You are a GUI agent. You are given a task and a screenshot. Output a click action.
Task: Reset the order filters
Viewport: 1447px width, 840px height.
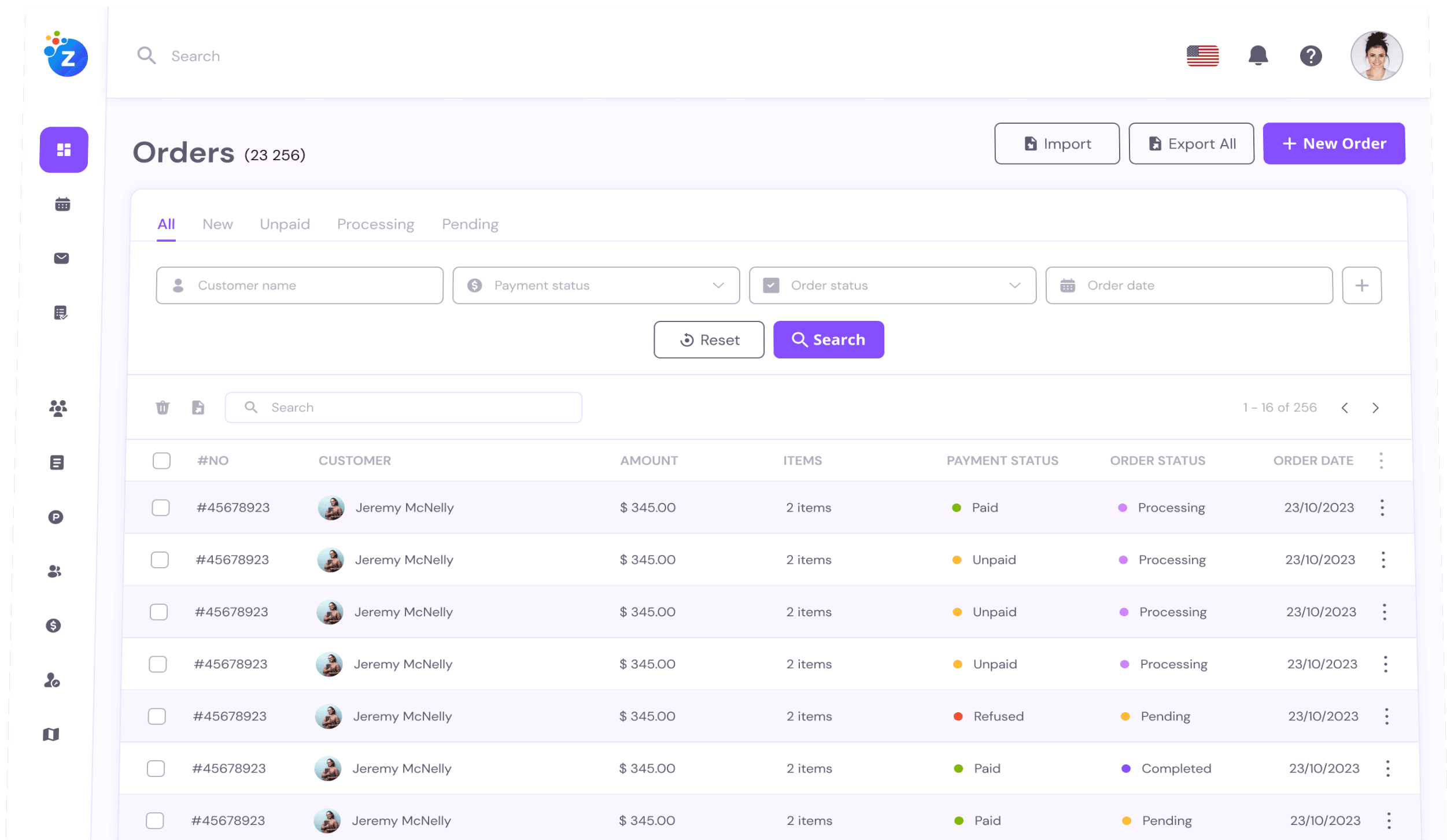[x=708, y=340]
